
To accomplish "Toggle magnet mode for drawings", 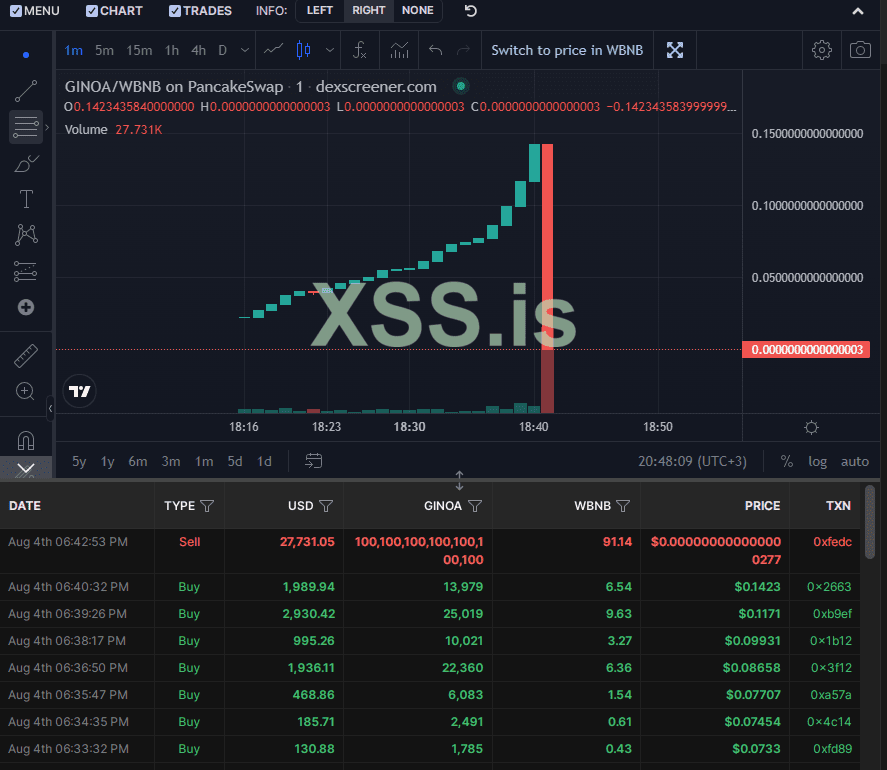I will (25, 440).
